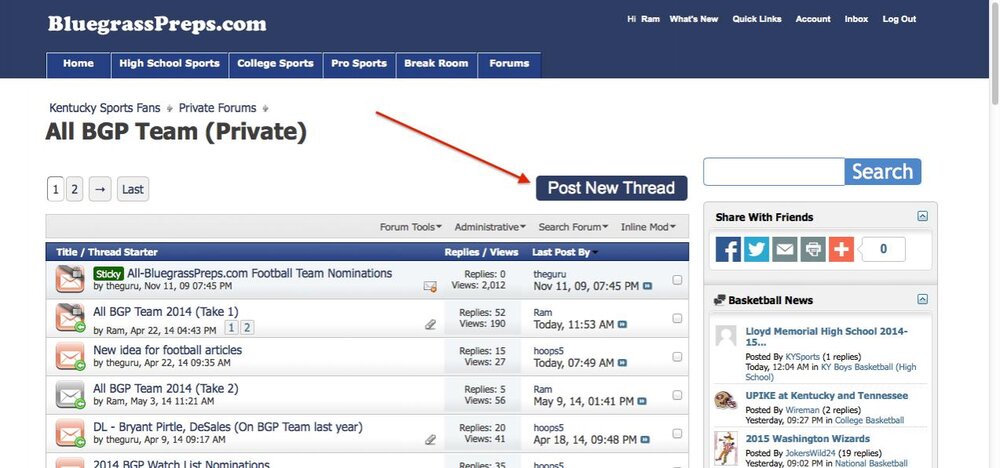Open thread page 2 of Take 1
This screenshot has width=1000, height=468.
pyautogui.click(x=246, y=328)
